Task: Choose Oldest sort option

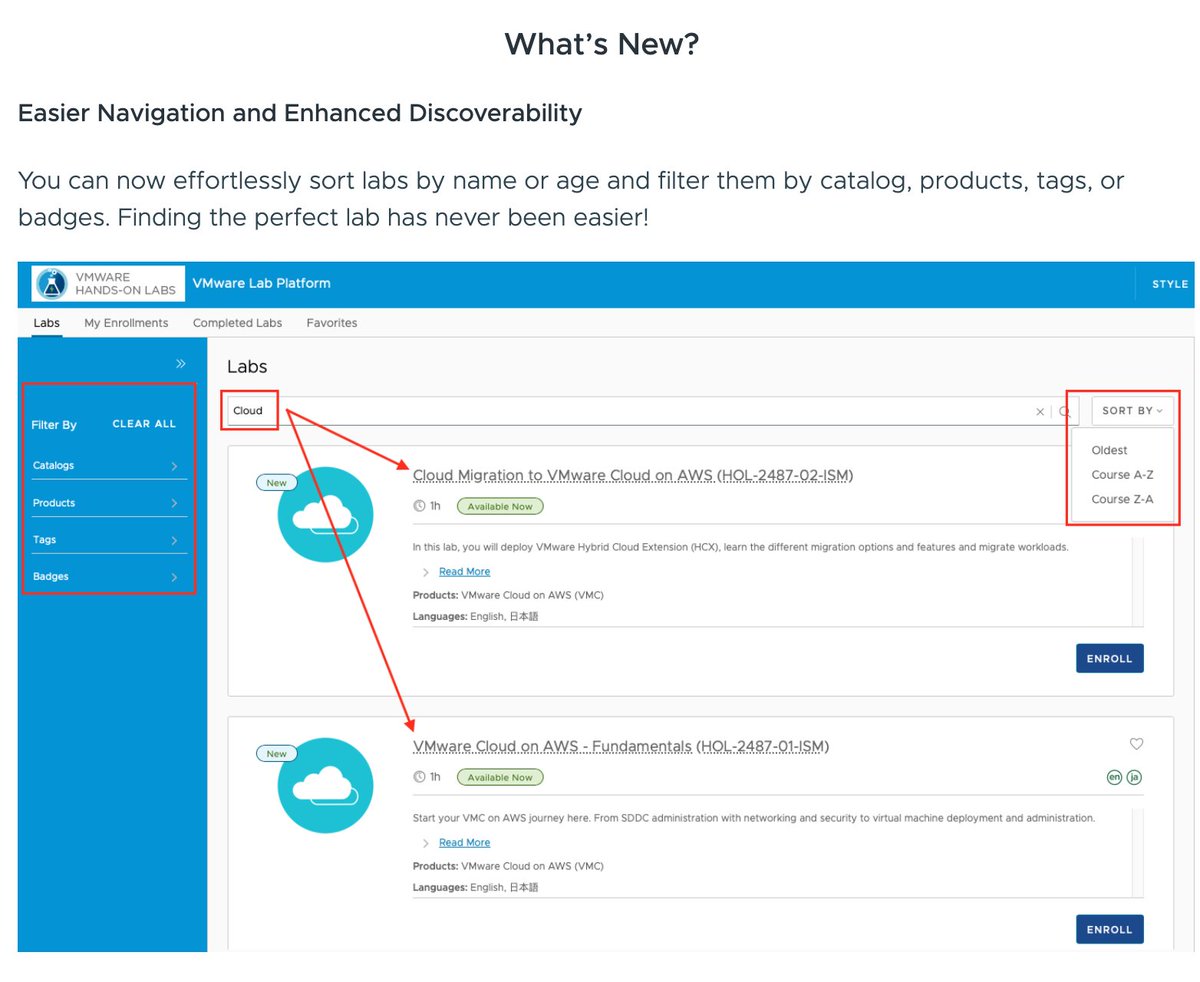Action: (x=1109, y=450)
